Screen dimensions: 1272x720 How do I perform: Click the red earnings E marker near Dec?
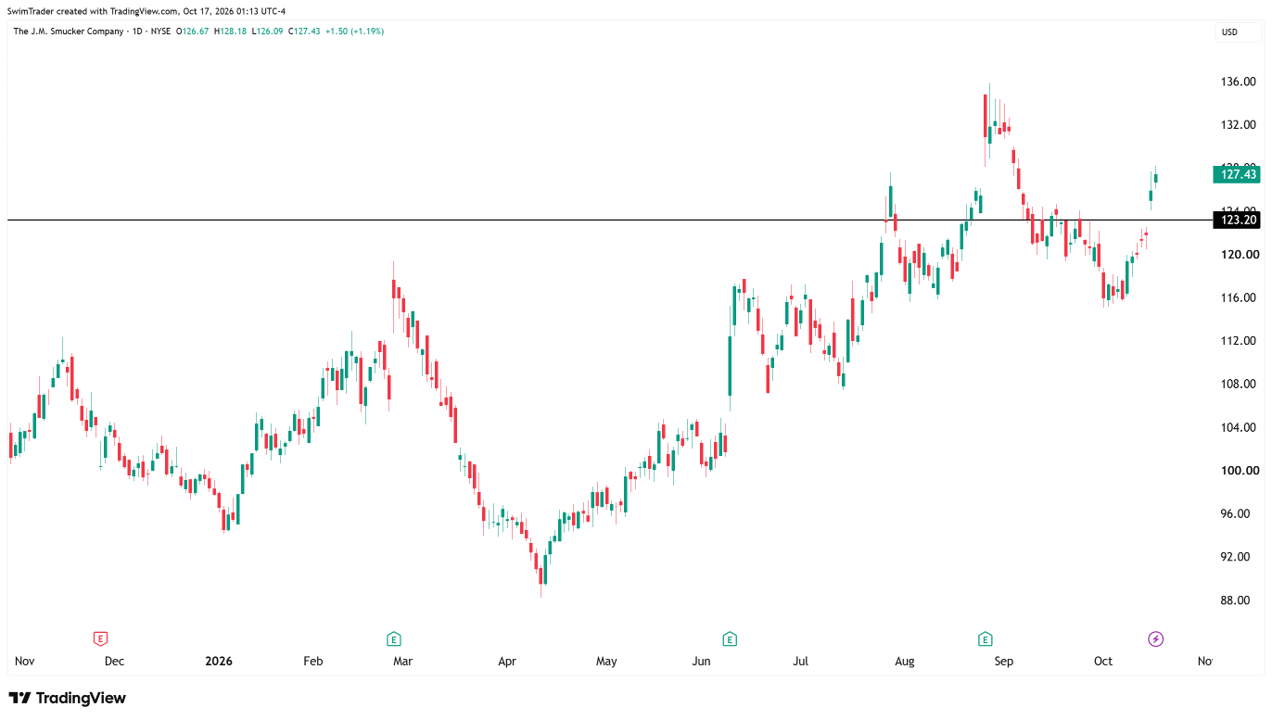tap(100, 639)
